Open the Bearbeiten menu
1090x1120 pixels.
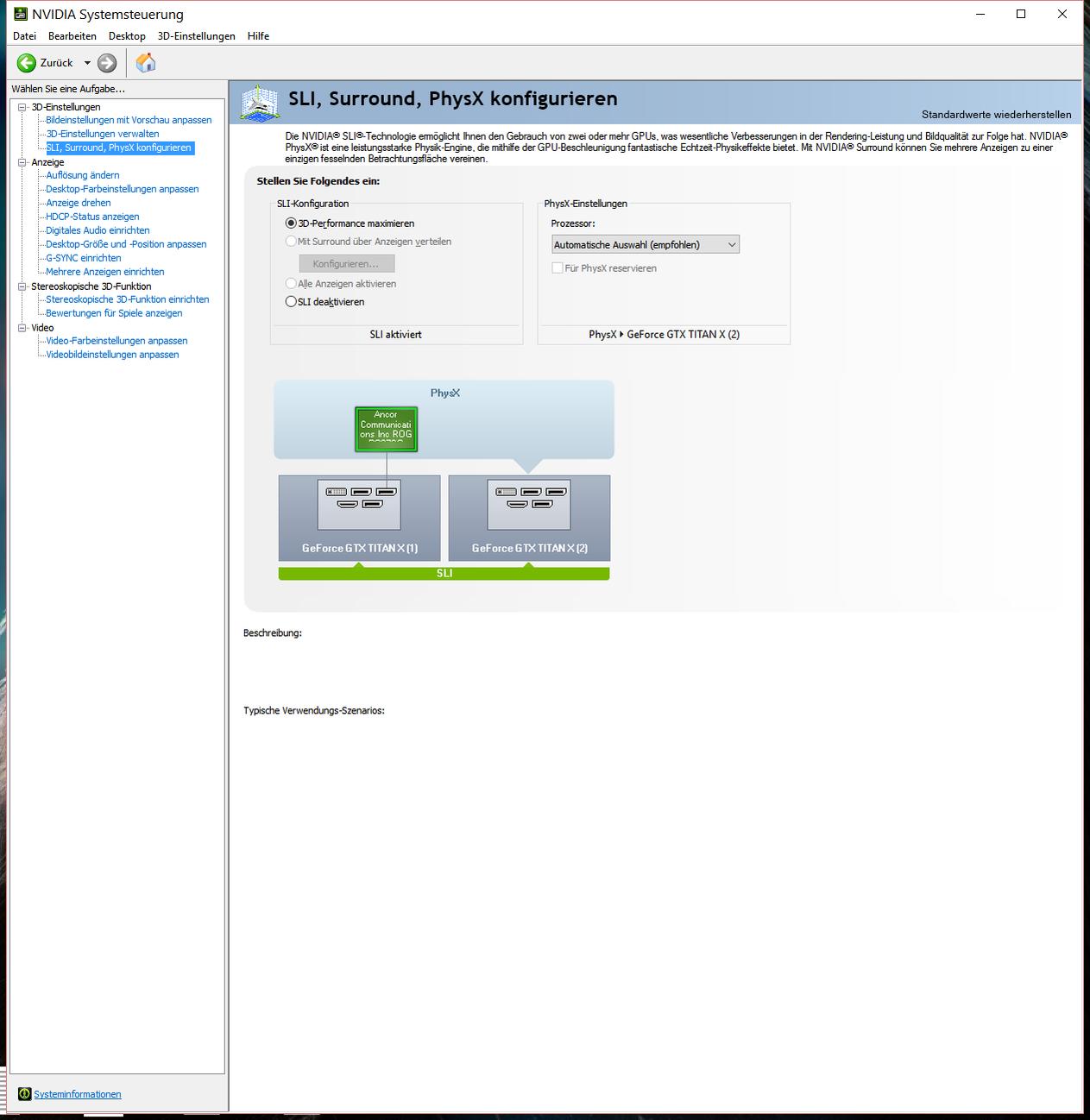click(72, 36)
